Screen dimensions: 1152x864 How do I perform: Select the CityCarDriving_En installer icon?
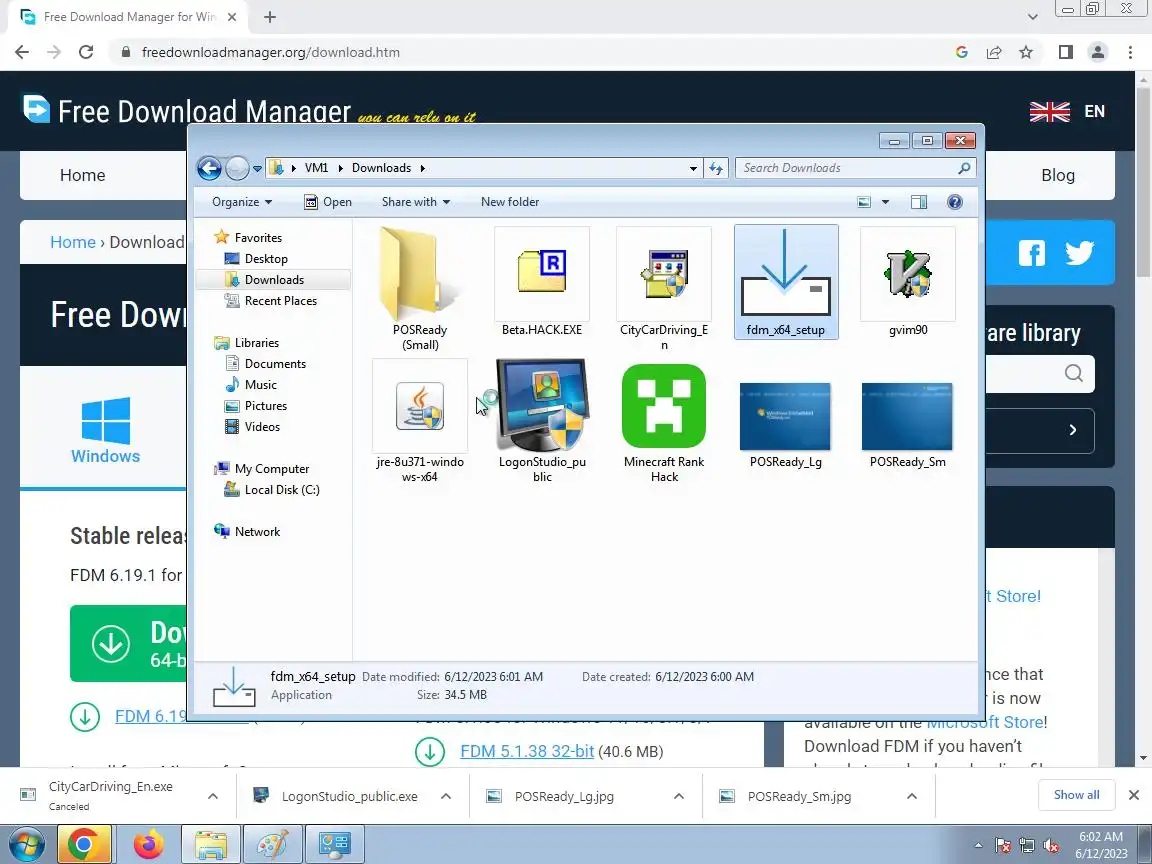[663, 273]
